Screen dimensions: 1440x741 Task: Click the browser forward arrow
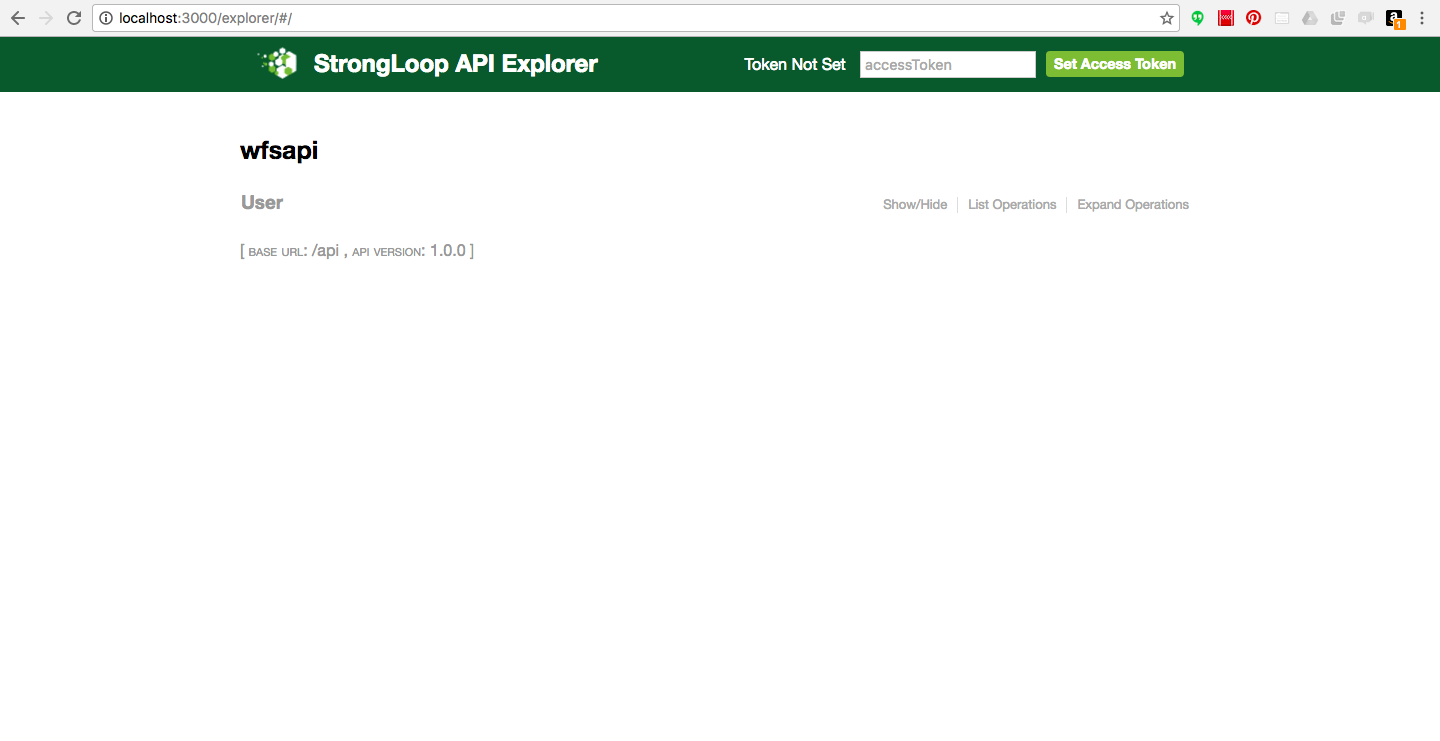click(x=45, y=18)
